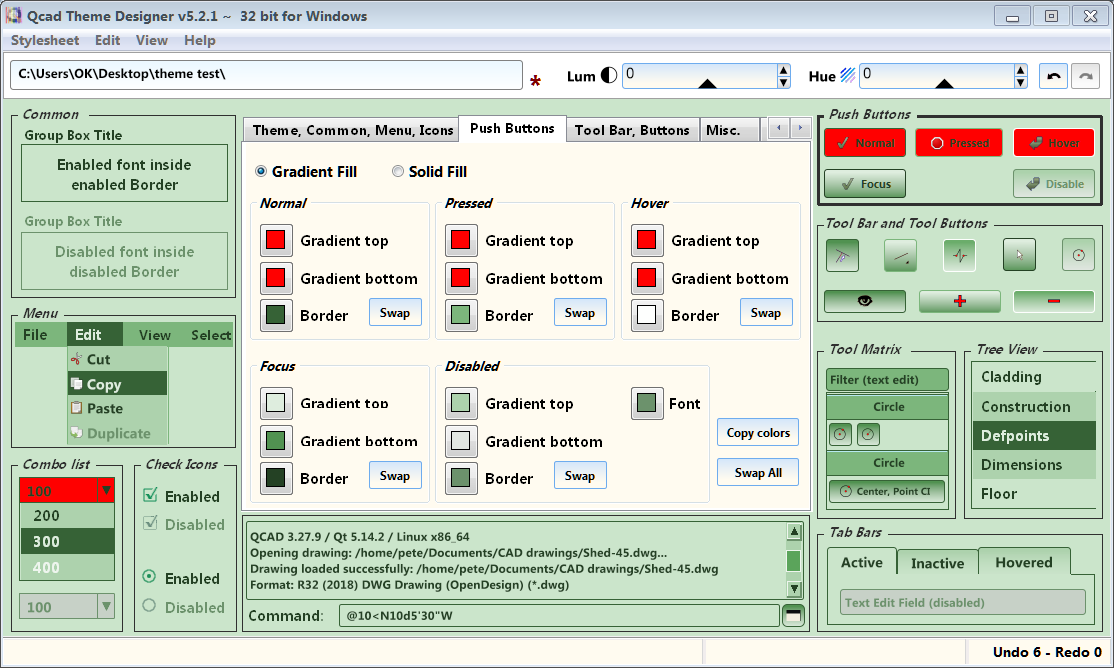Toggle the Enabled checkbox in Check Icons
The width and height of the screenshot is (1114, 668).
point(151,495)
